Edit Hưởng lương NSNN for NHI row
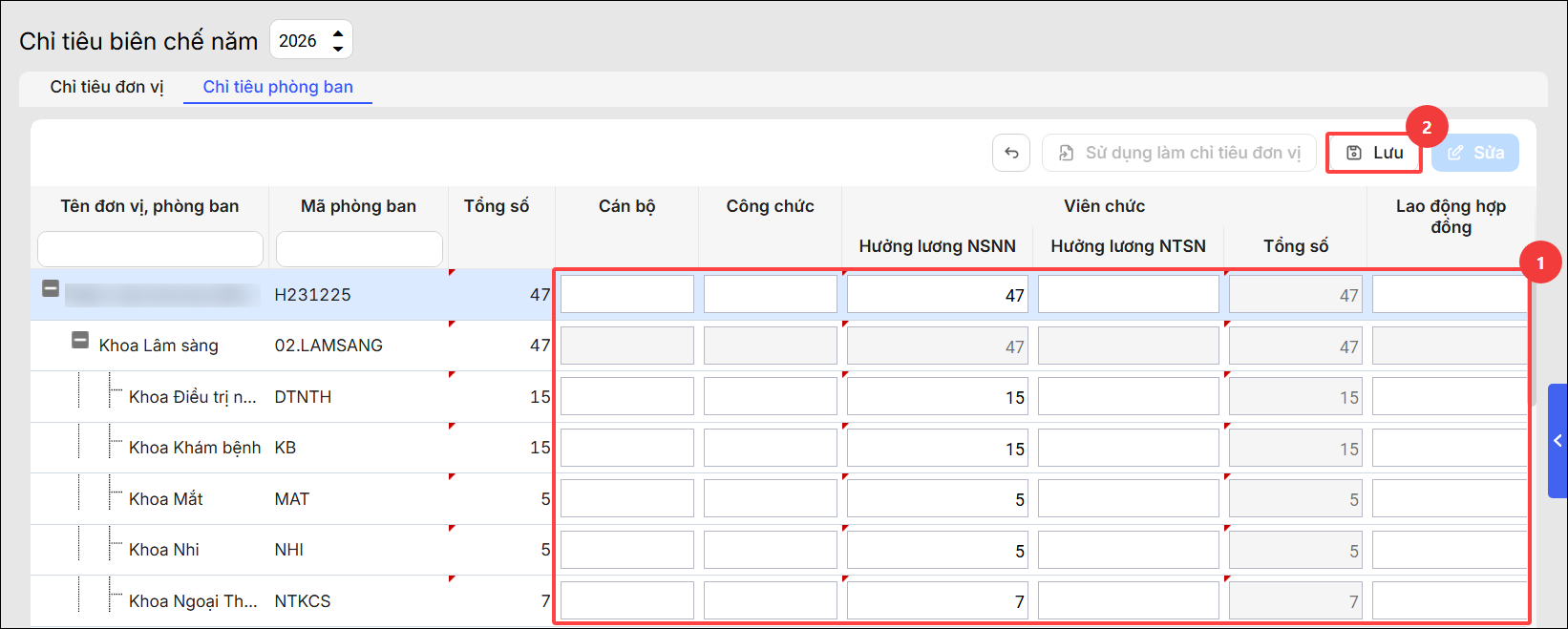1568x629 pixels. (x=938, y=550)
